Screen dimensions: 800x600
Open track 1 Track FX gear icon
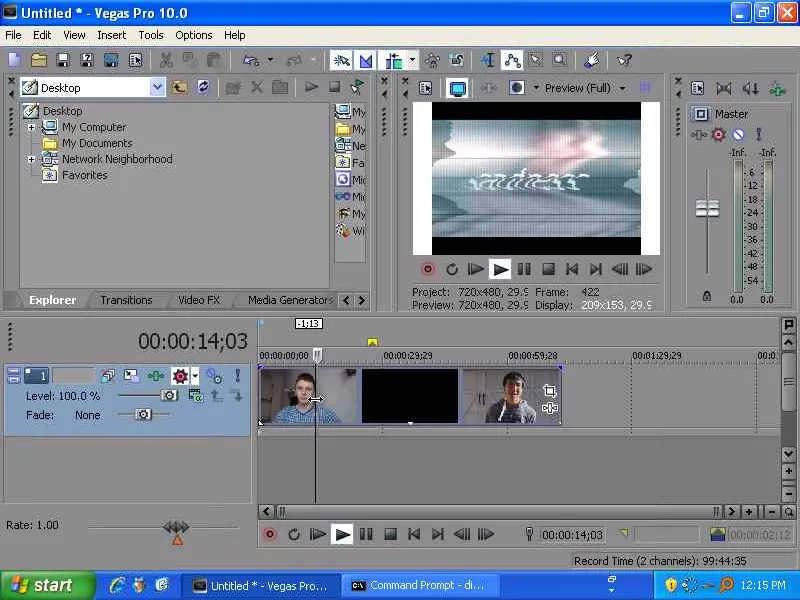180,377
